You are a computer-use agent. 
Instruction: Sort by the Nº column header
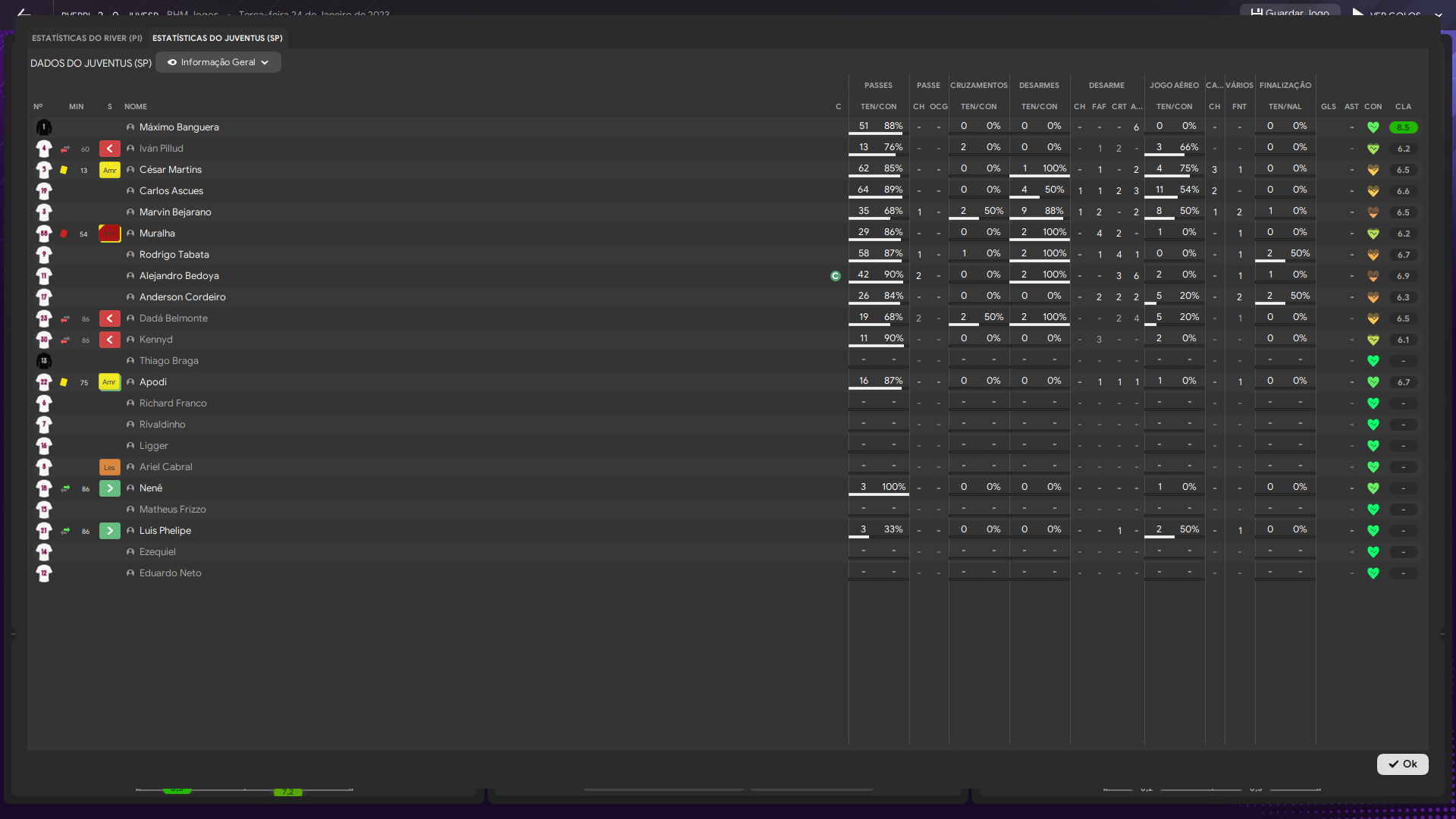click(x=38, y=107)
